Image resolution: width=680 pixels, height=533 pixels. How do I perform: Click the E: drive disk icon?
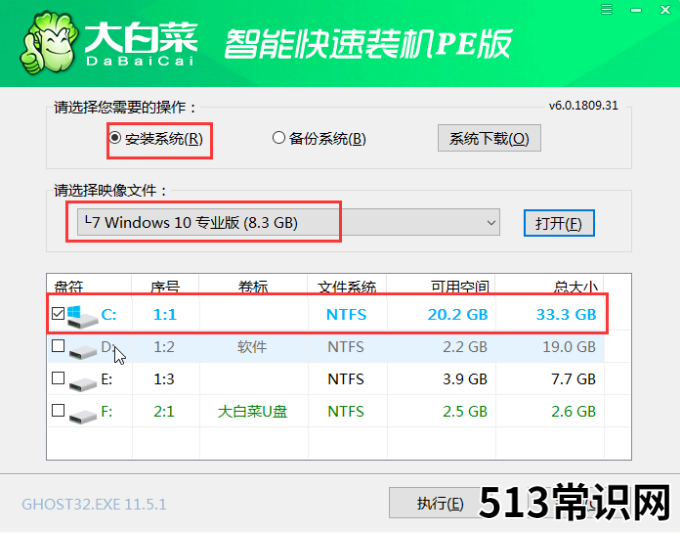point(82,383)
